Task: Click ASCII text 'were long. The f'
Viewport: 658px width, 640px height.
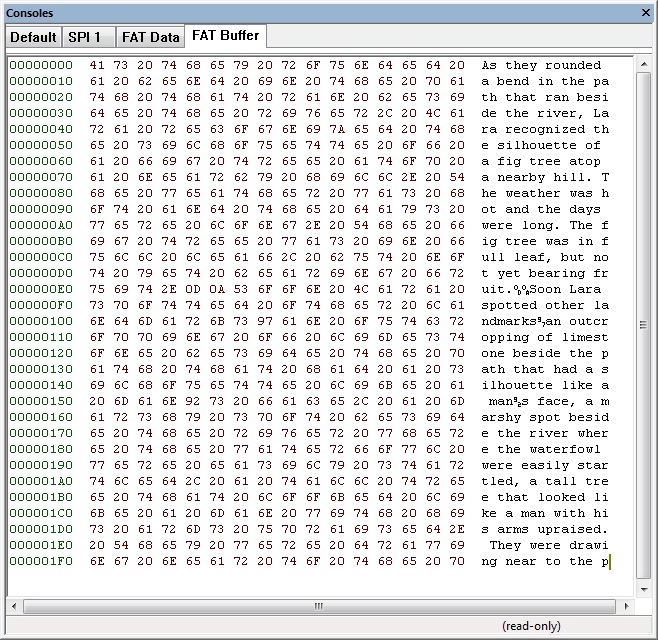Action: [x=545, y=225]
